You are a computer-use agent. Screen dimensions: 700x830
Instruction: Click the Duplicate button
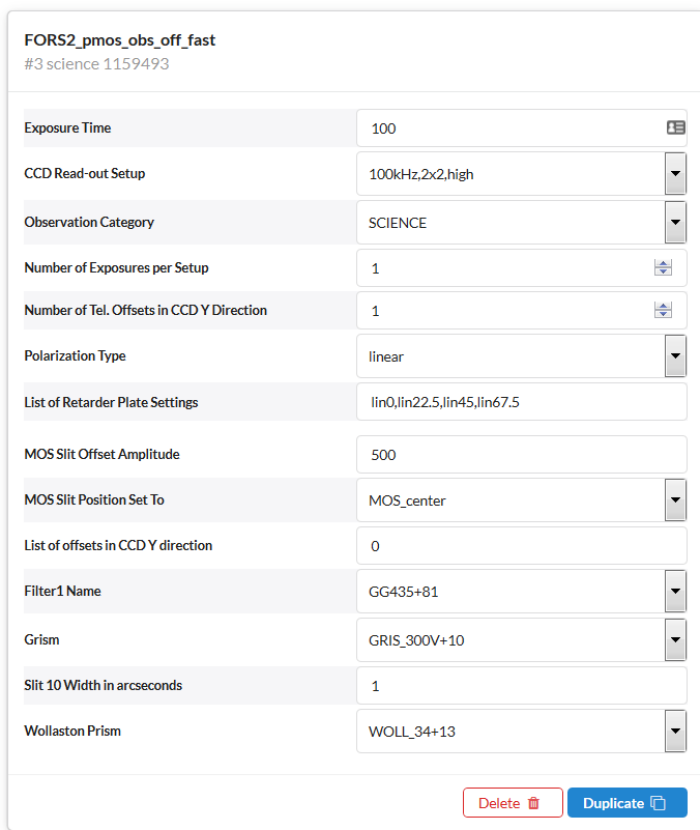click(627, 803)
